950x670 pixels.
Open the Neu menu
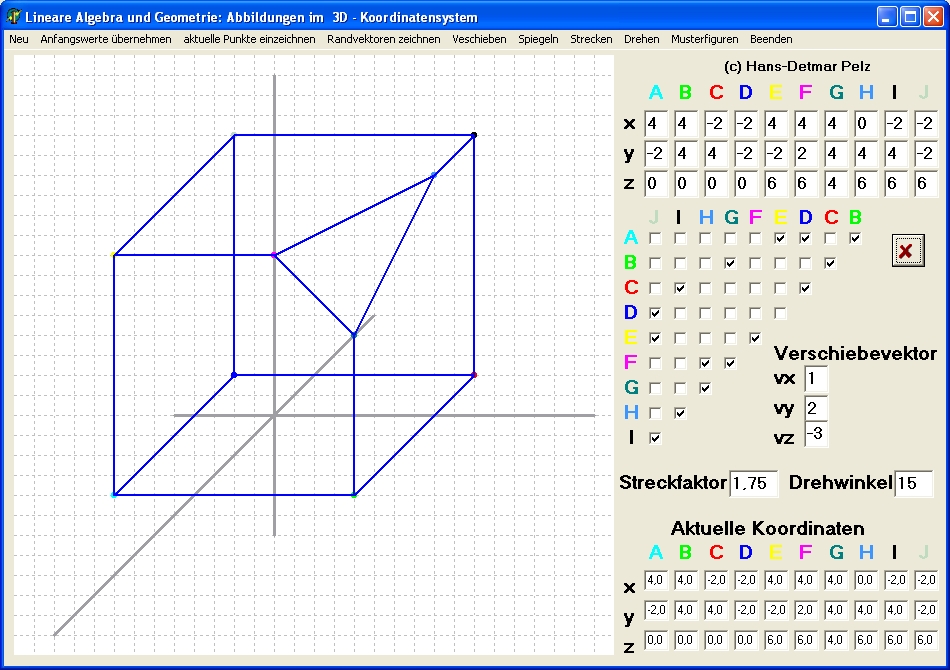18,39
